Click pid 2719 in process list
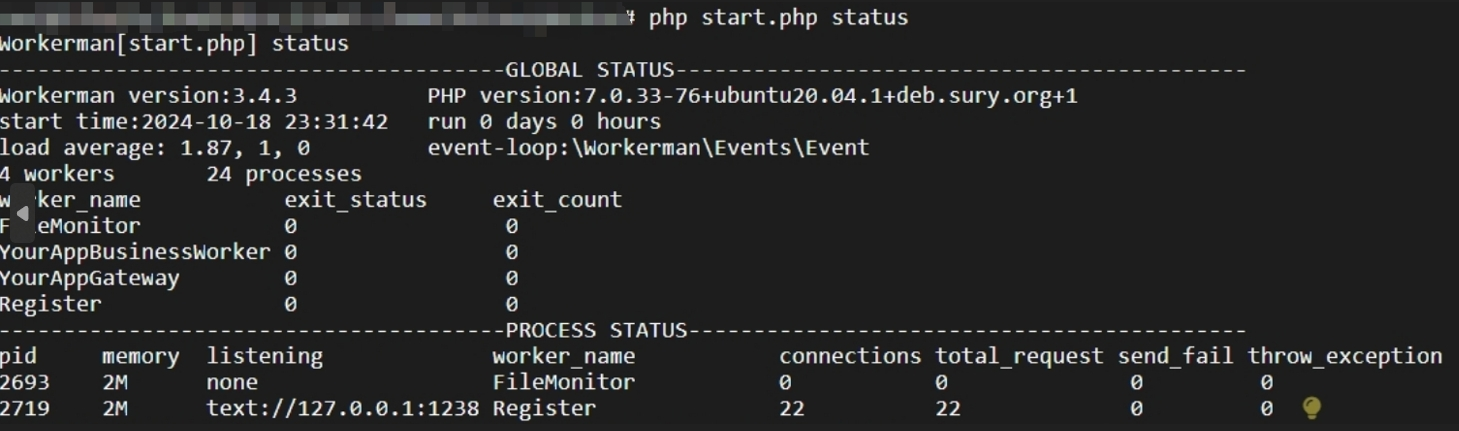 [25, 408]
